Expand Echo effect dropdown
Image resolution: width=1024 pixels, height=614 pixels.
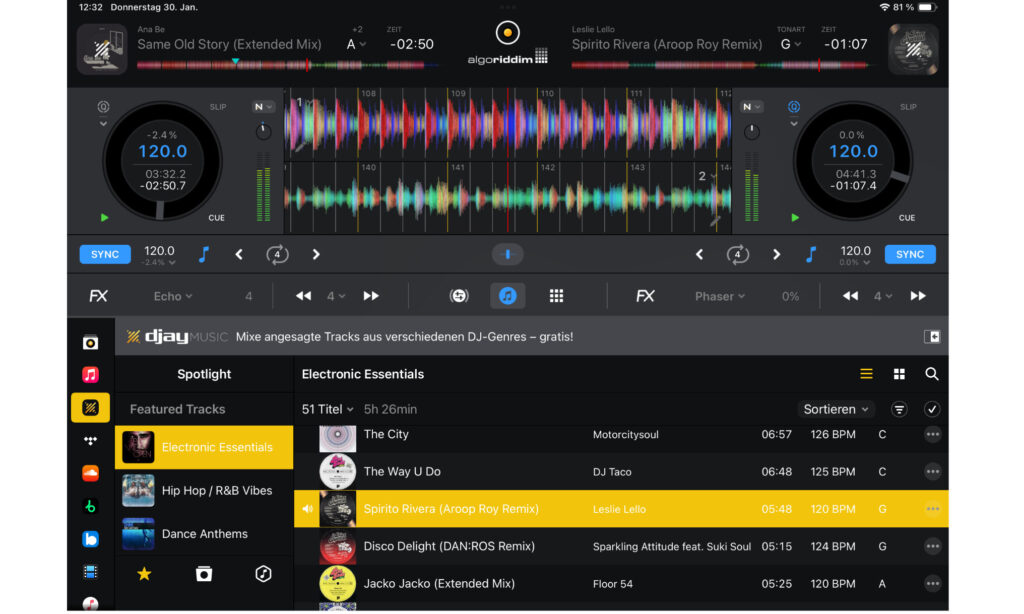coord(173,297)
